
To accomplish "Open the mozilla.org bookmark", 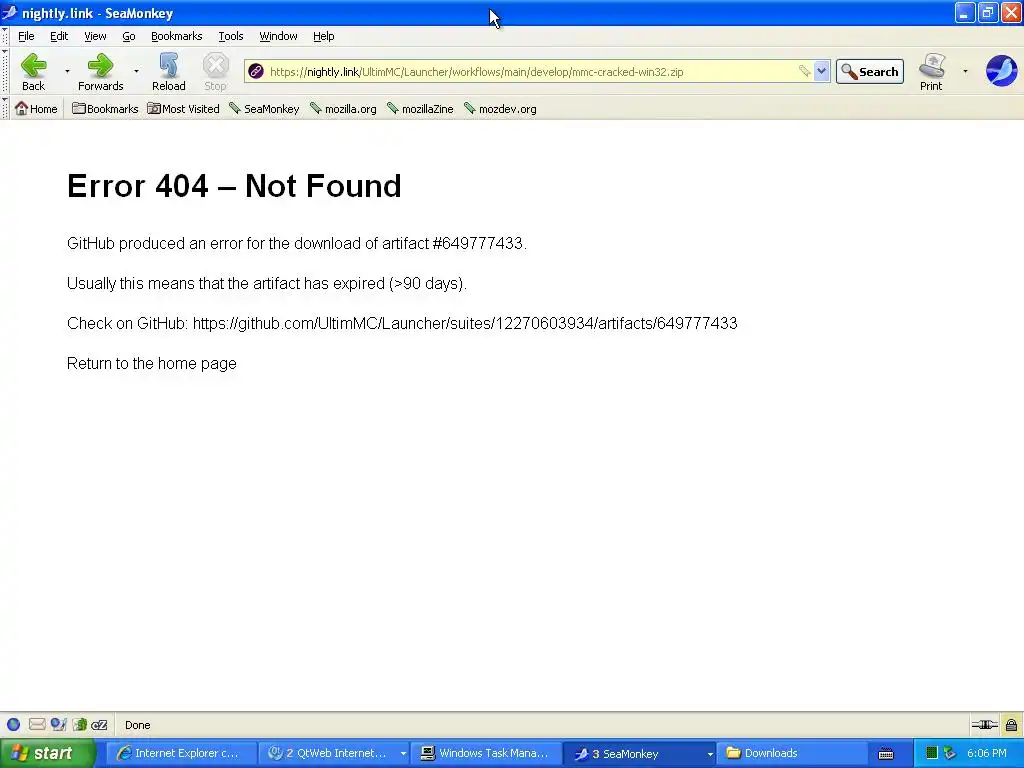I will (343, 108).
